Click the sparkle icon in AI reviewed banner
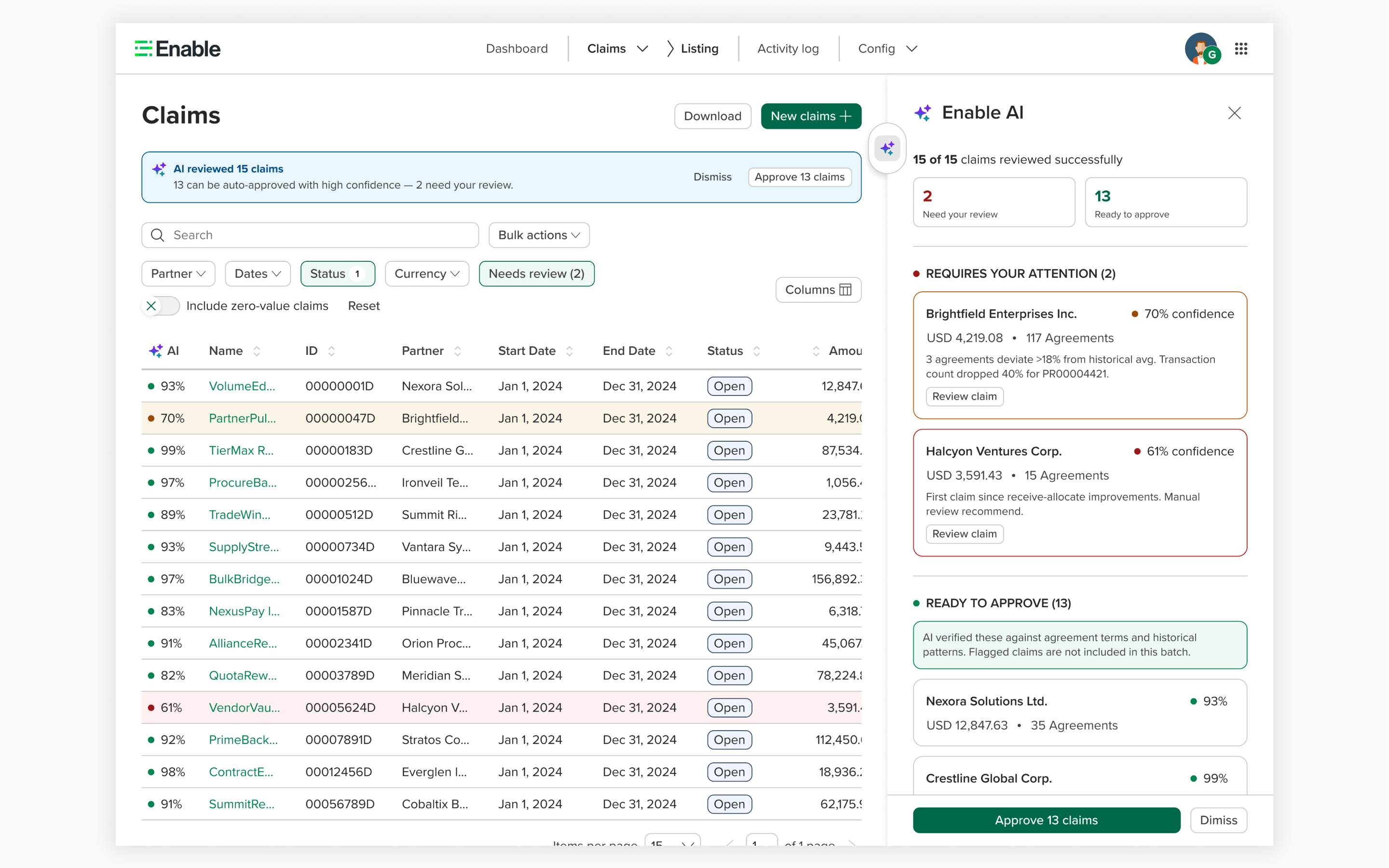This screenshot has height=868, width=1389. (159, 169)
